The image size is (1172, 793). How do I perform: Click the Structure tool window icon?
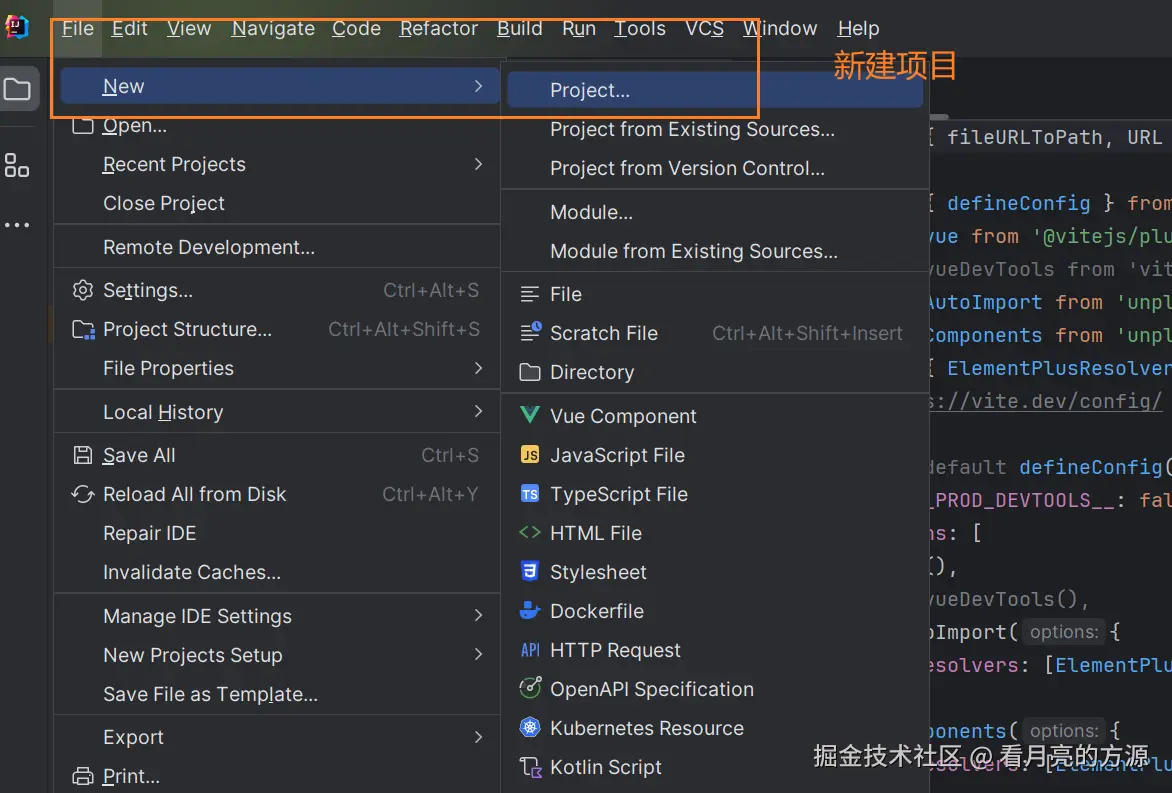pyautogui.click(x=17, y=165)
